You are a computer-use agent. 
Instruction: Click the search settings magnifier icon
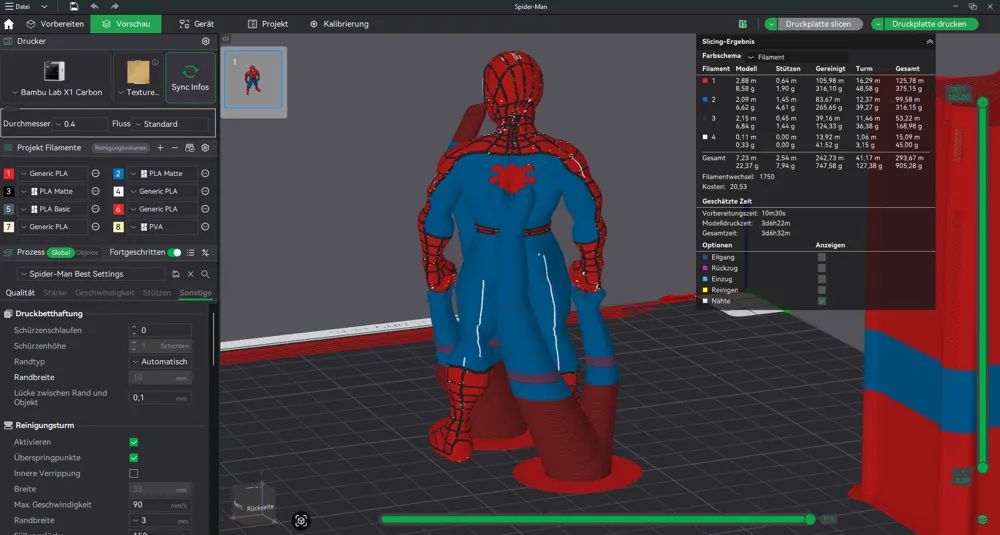click(205, 274)
